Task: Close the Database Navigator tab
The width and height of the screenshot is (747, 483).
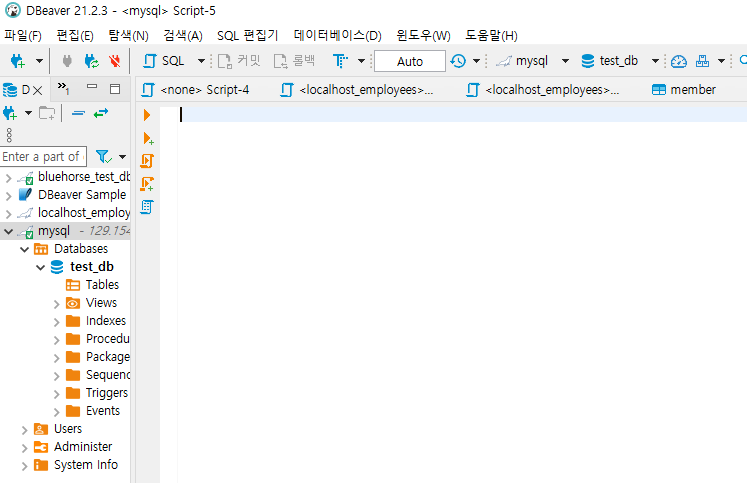Action: pos(38,90)
